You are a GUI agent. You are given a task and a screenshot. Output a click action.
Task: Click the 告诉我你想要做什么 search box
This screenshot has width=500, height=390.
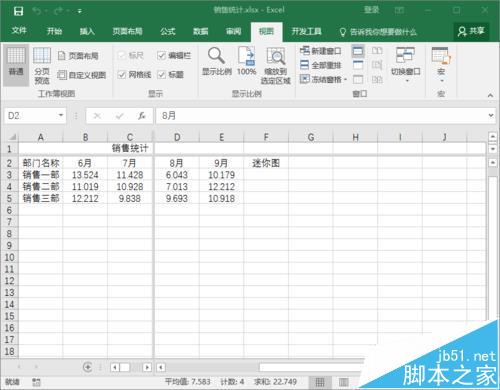pos(378,32)
